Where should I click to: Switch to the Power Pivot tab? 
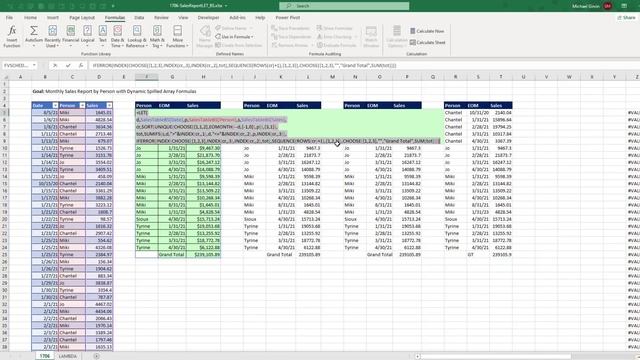coord(288,18)
